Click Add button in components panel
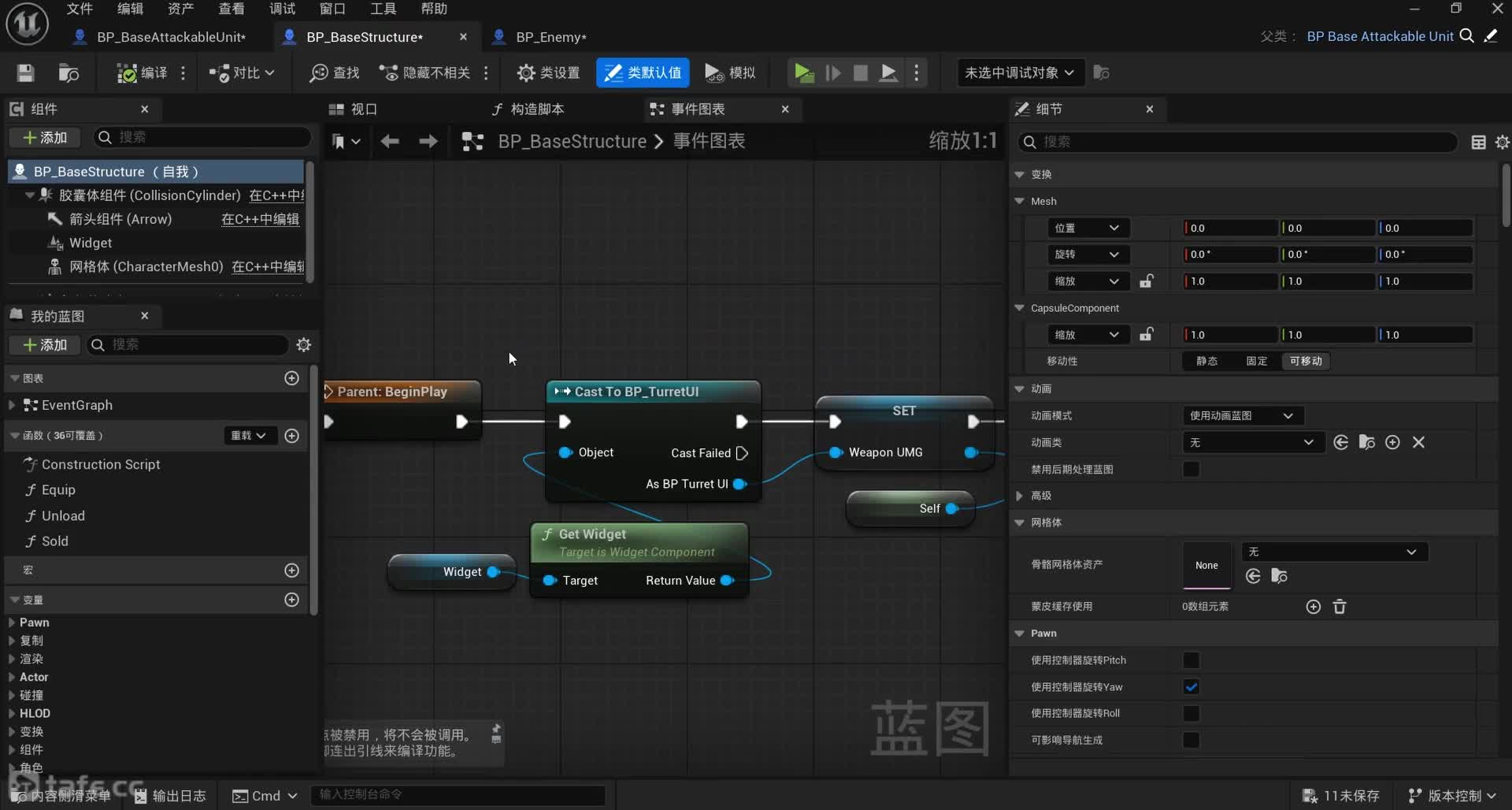 tap(46, 137)
